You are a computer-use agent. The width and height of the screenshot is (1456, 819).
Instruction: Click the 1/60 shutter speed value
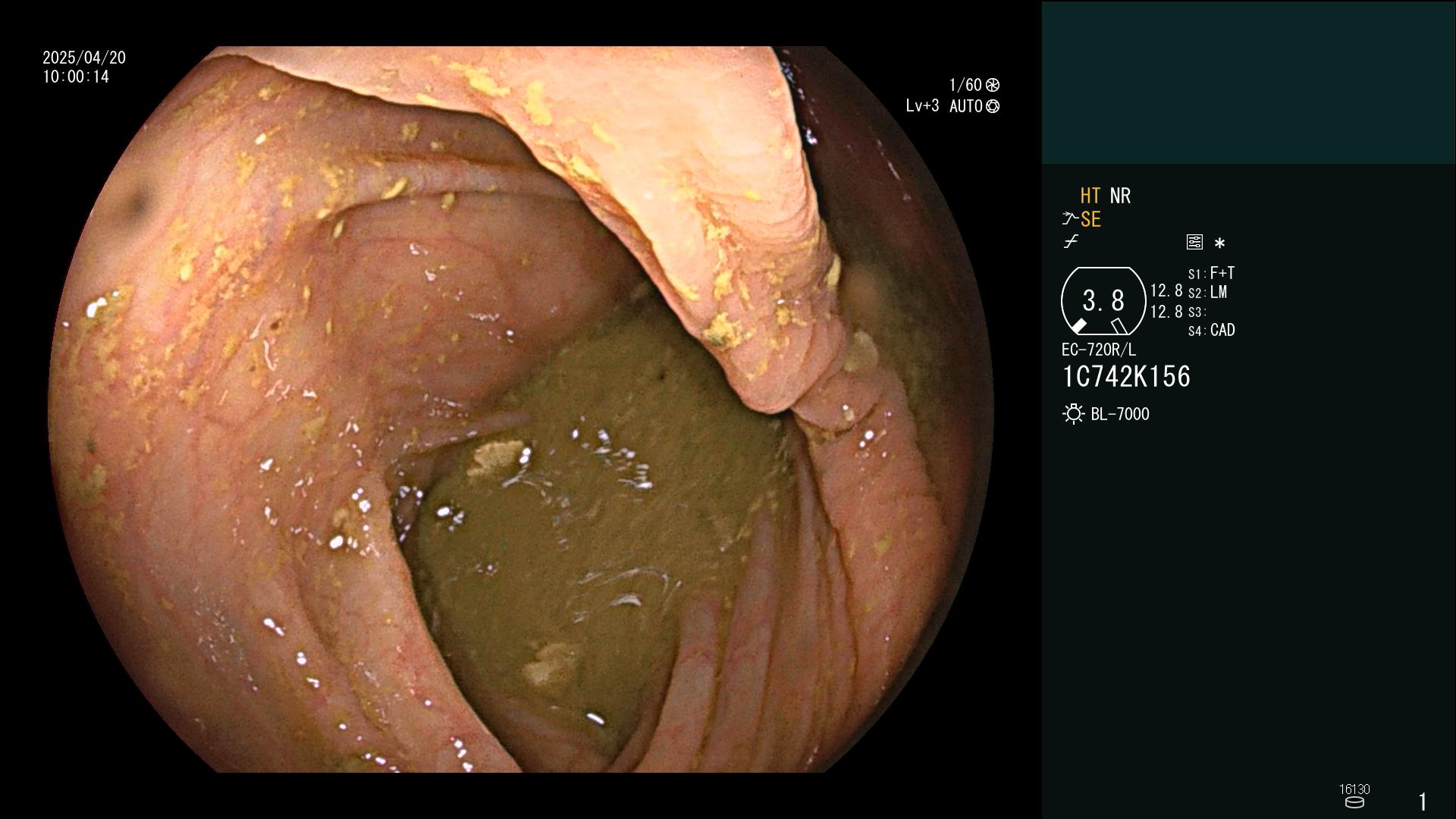click(x=965, y=85)
